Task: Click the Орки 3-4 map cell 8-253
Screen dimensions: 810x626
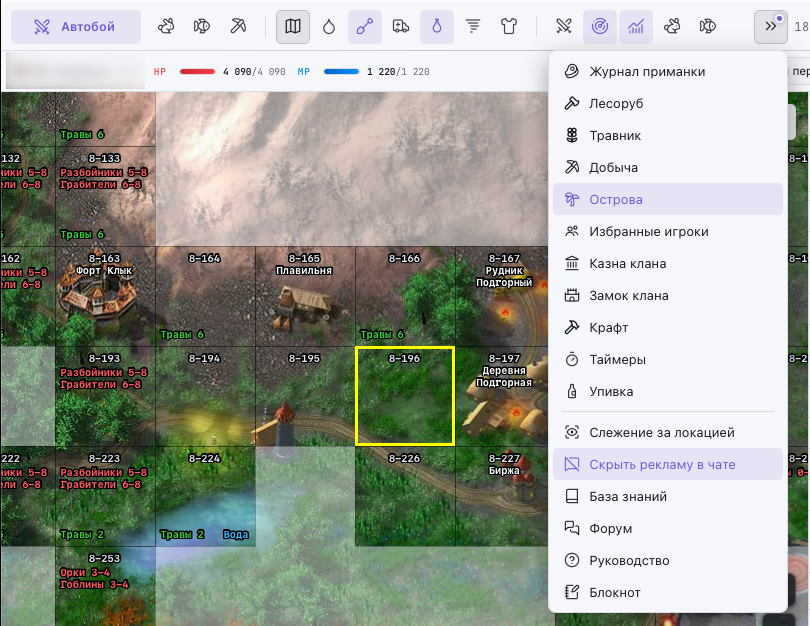Action: click(x=105, y=586)
